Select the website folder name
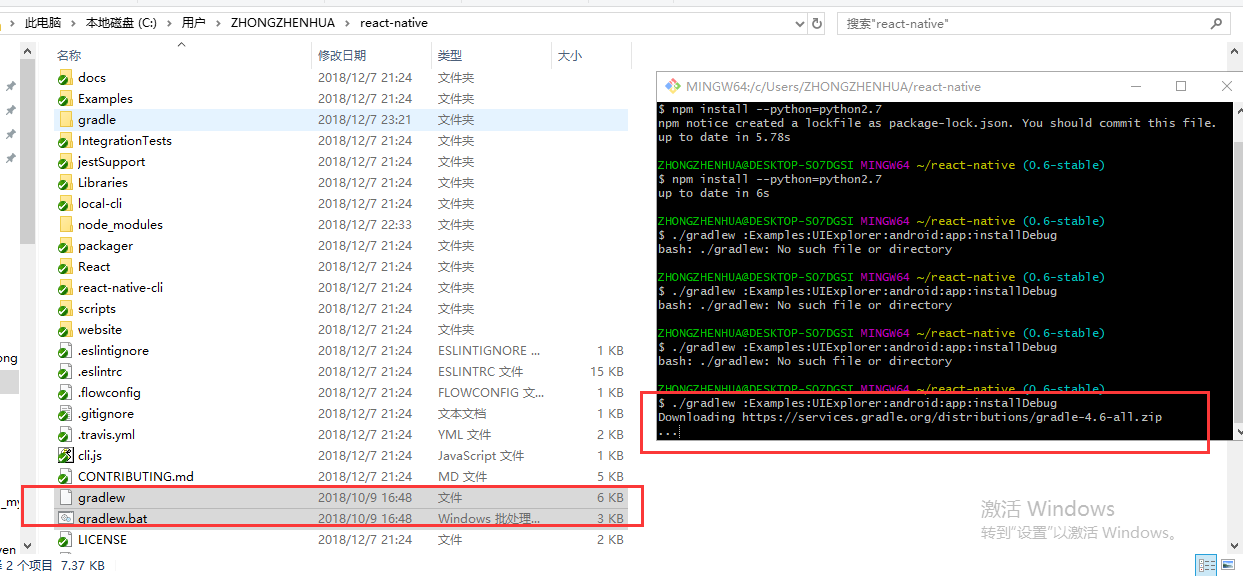 [100, 330]
